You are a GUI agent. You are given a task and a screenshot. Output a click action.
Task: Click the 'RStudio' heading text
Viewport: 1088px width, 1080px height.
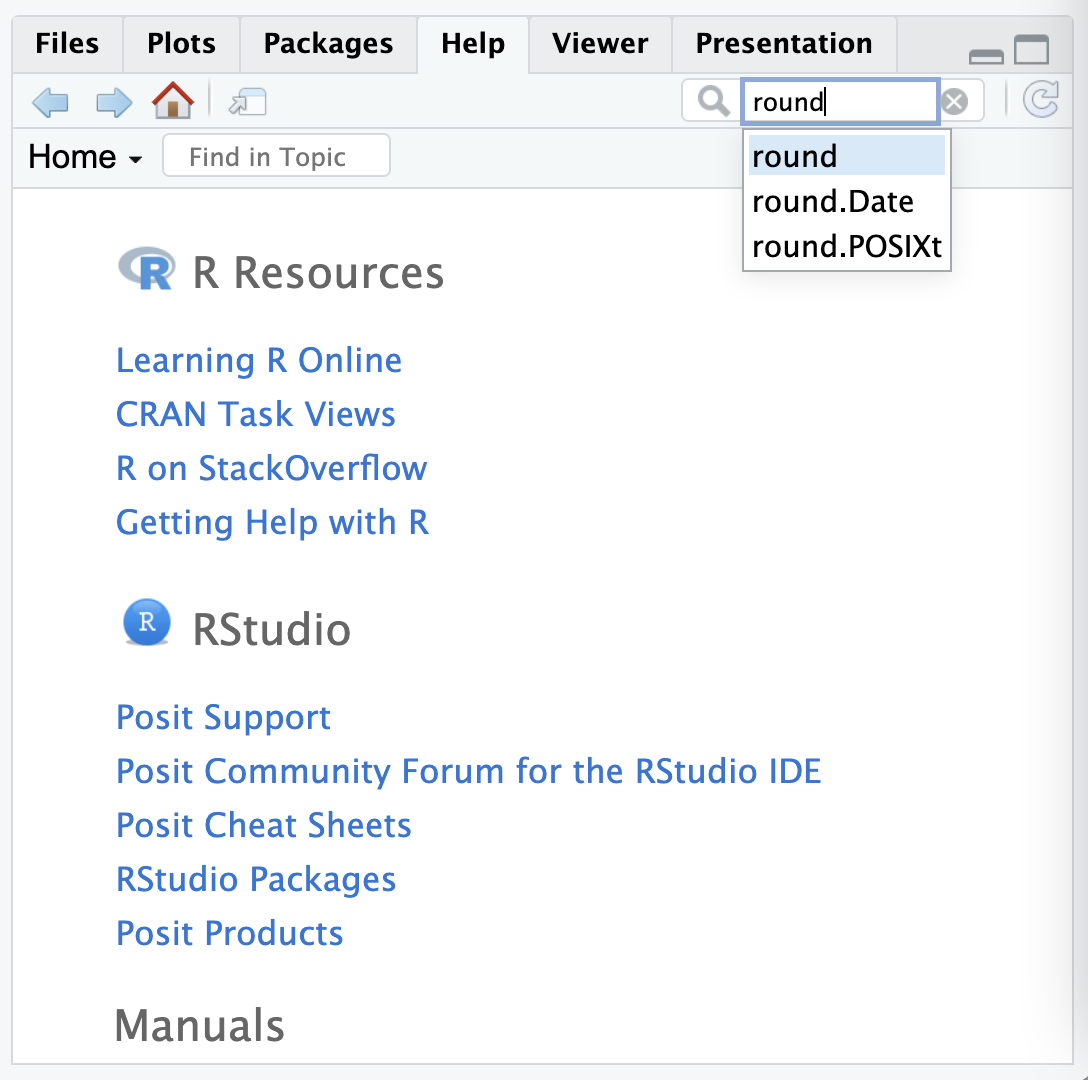(271, 630)
